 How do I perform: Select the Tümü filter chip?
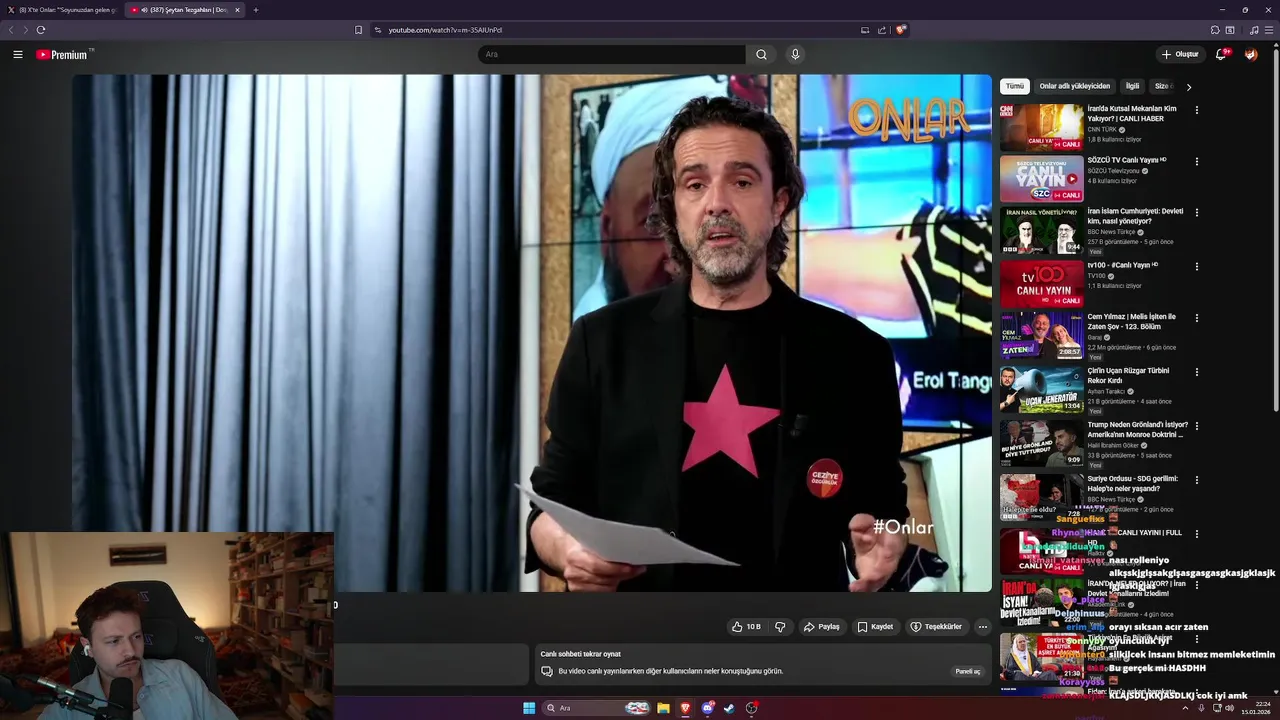pyautogui.click(x=1014, y=86)
